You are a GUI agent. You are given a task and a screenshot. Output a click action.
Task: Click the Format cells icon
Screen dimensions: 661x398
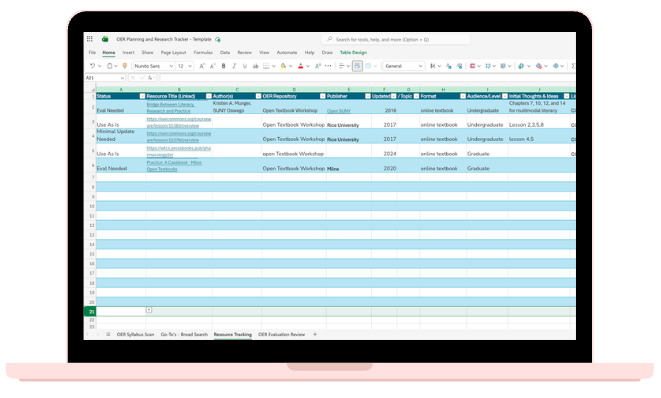556,66
